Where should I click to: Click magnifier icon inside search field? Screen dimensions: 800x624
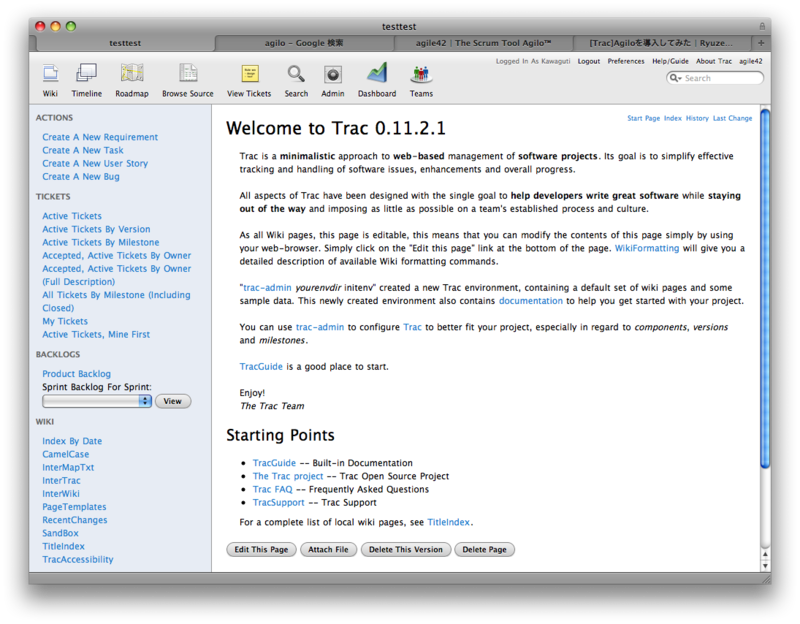pyautogui.click(x=675, y=78)
